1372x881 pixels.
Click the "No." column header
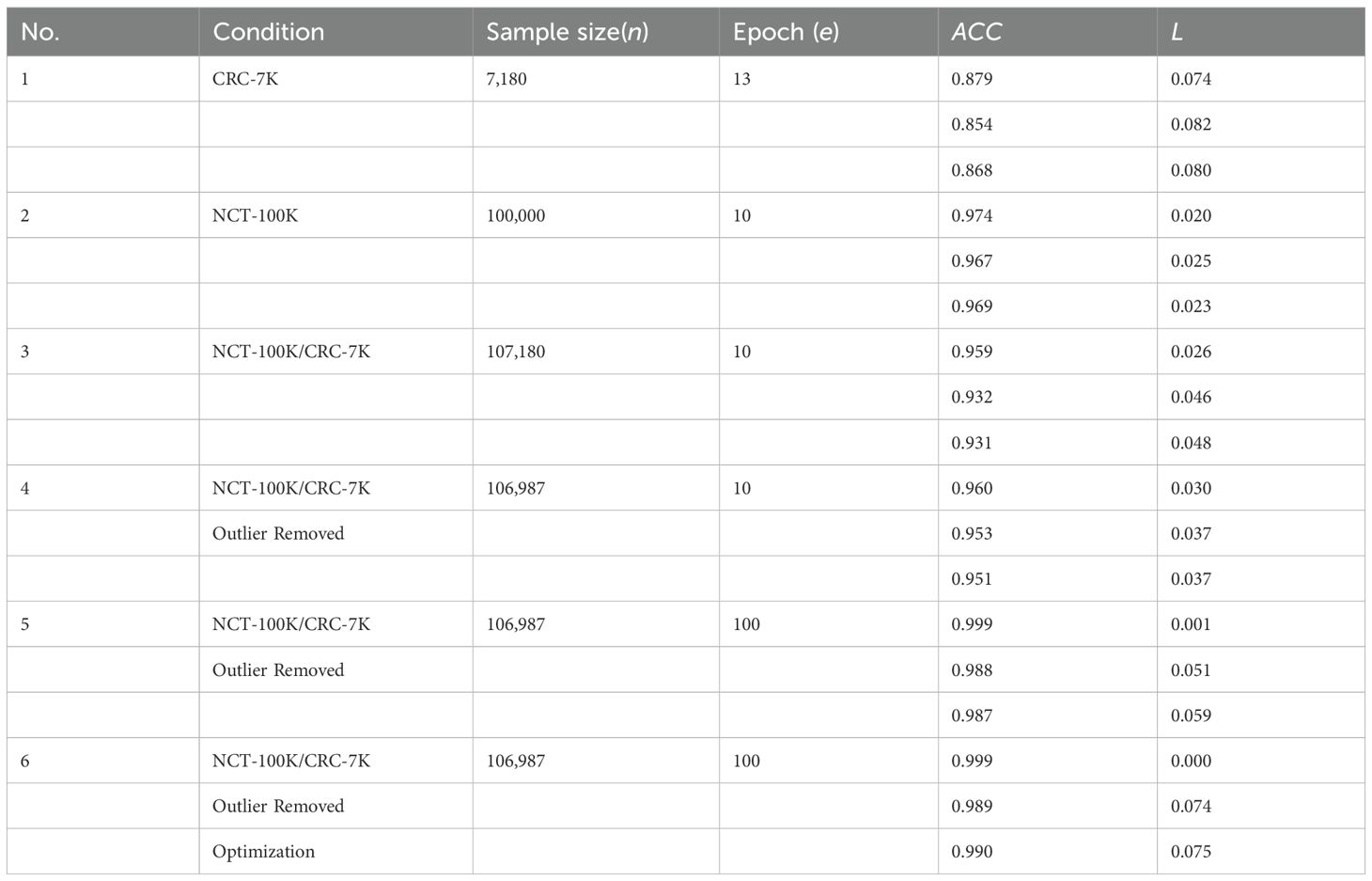click(x=40, y=32)
